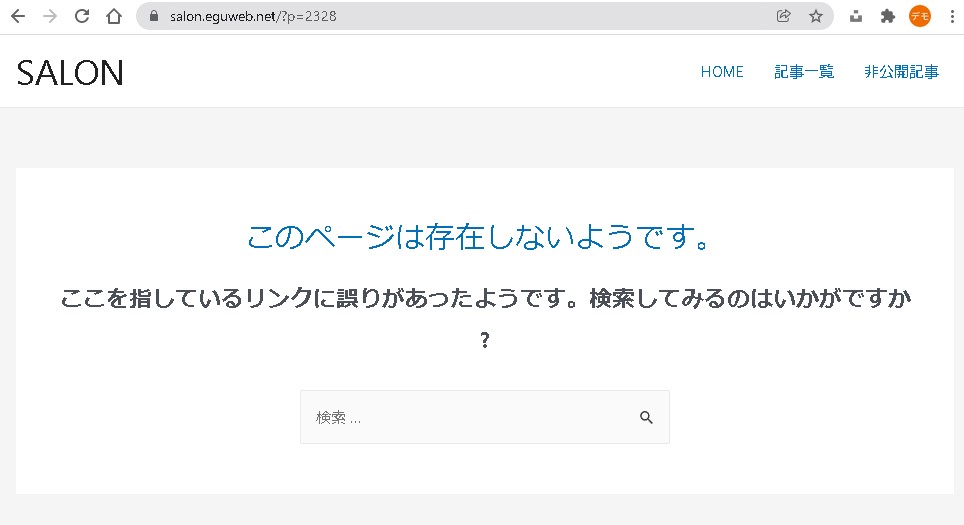Image resolution: width=964 pixels, height=525 pixels.
Task: Go to the browser home page
Action: click(114, 16)
